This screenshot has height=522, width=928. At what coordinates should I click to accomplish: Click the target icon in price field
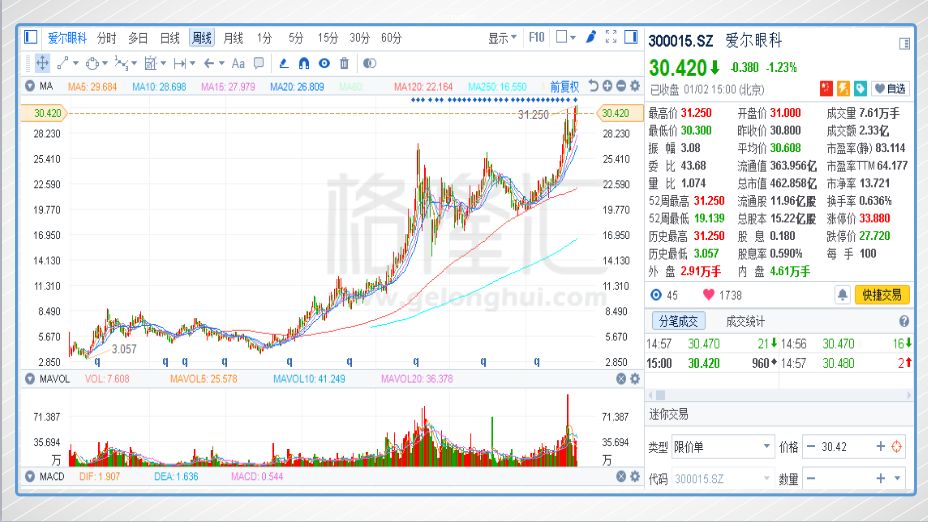[x=897, y=447]
